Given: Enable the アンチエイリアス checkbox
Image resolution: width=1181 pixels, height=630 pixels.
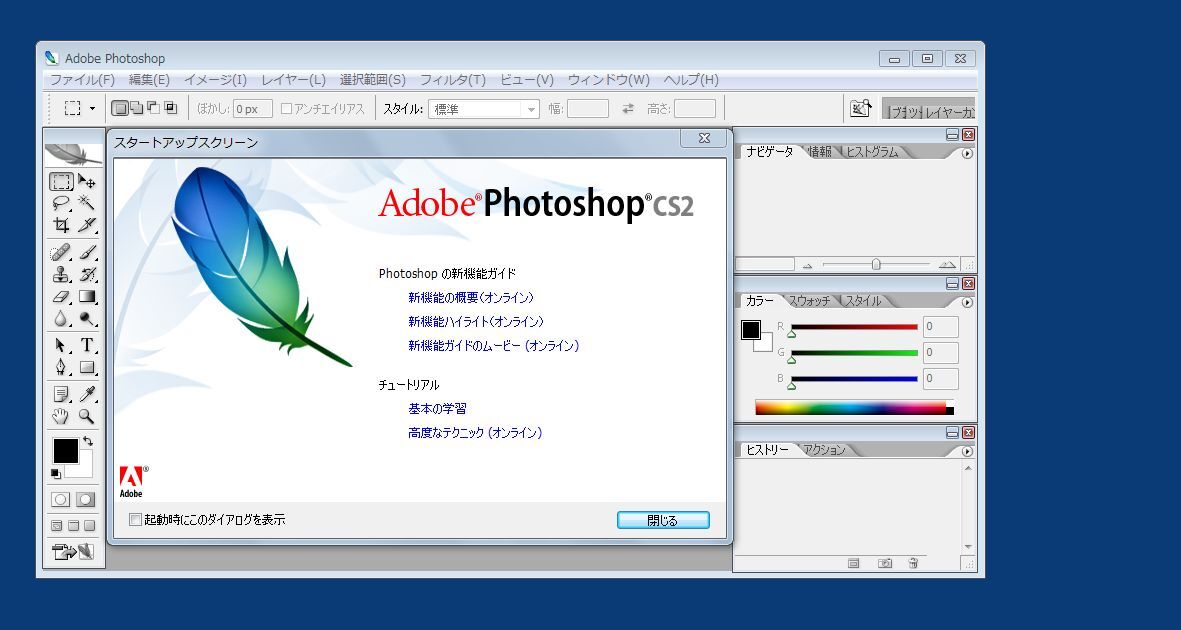Looking at the screenshot, I should click(x=286, y=109).
